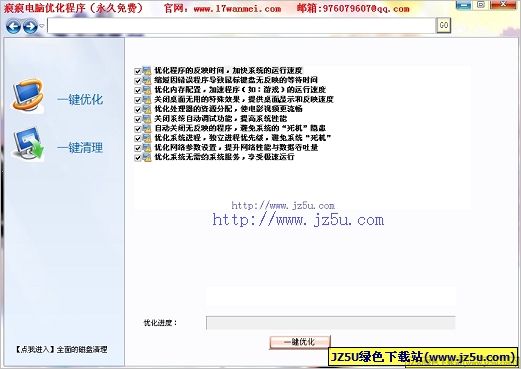Close the optimizer window
The image size is (521, 369).
(x=503, y=5)
